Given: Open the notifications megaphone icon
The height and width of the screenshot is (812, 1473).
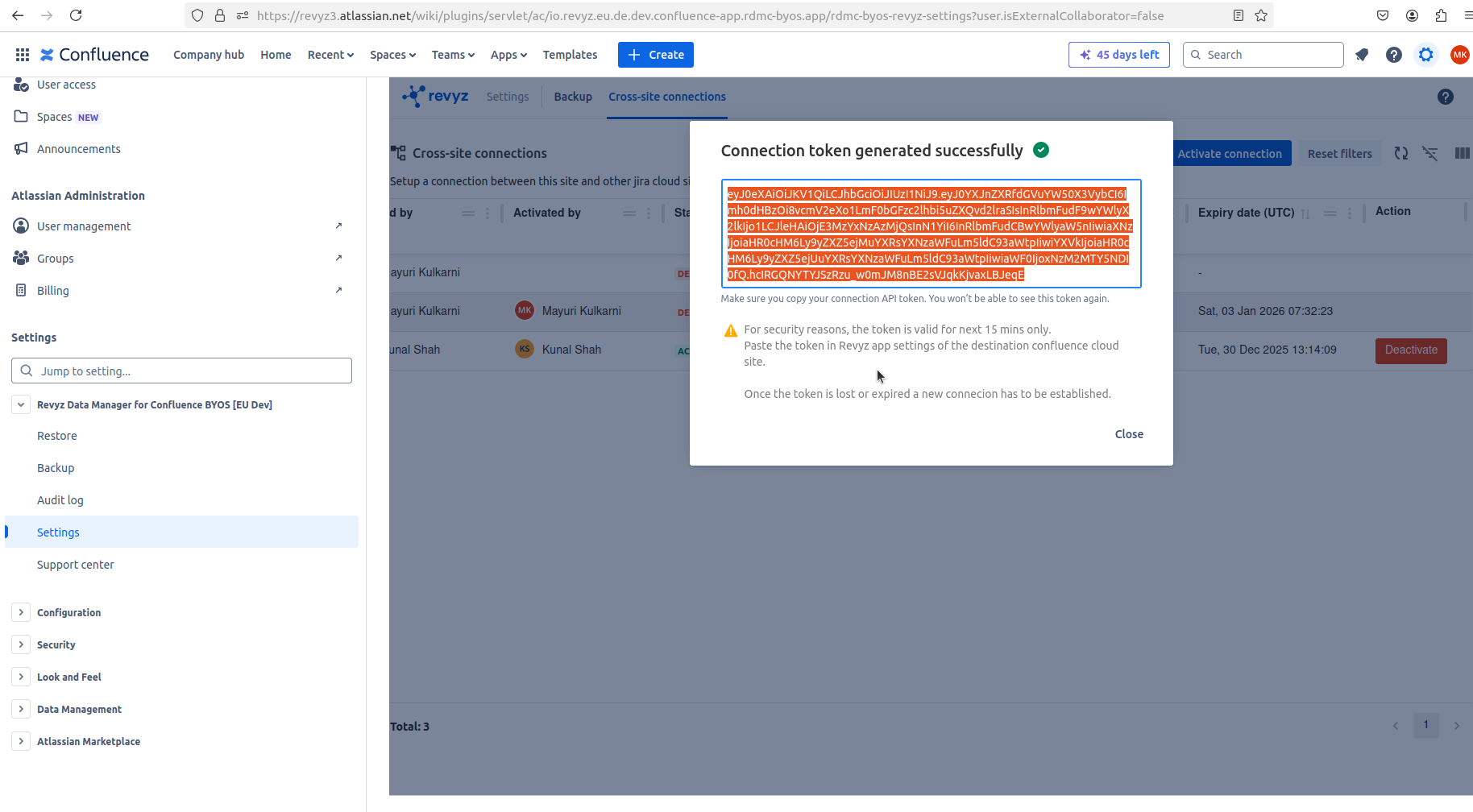Looking at the screenshot, I should pyautogui.click(x=1362, y=55).
